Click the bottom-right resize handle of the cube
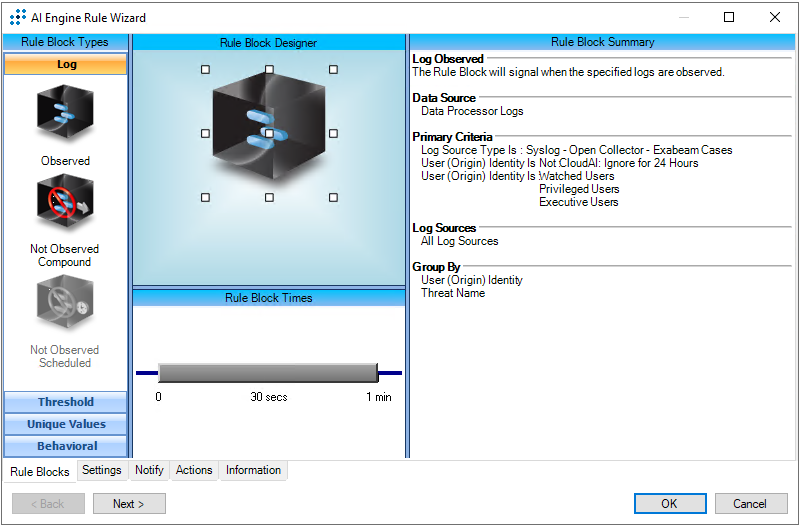 [x=333, y=198]
